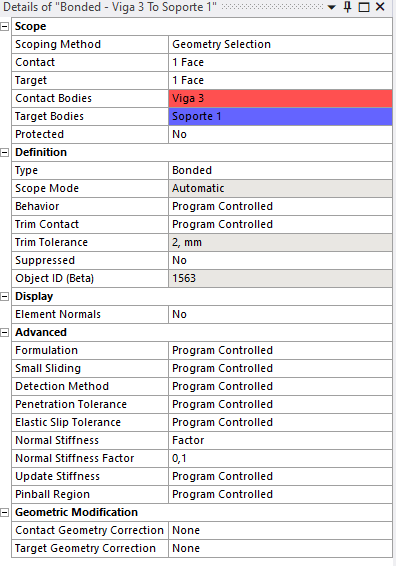Click the Target 1 Face selection field
This screenshot has height=566, width=396.
point(280,80)
